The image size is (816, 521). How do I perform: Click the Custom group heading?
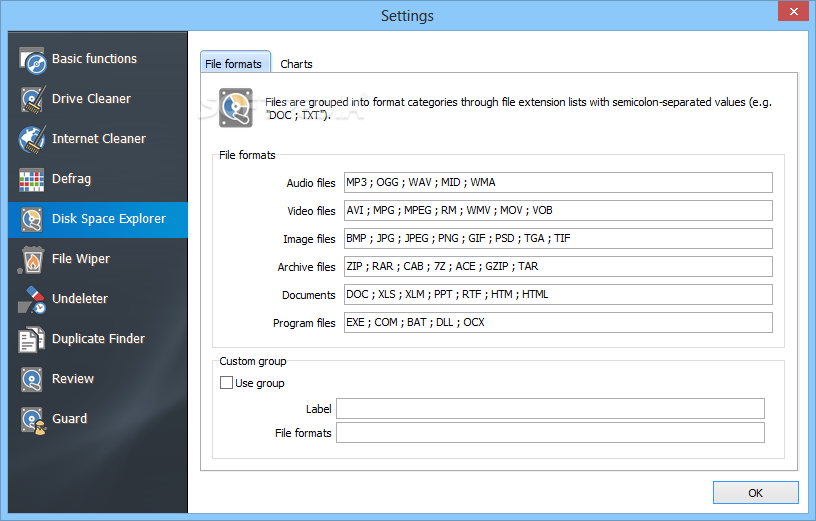click(x=253, y=361)
